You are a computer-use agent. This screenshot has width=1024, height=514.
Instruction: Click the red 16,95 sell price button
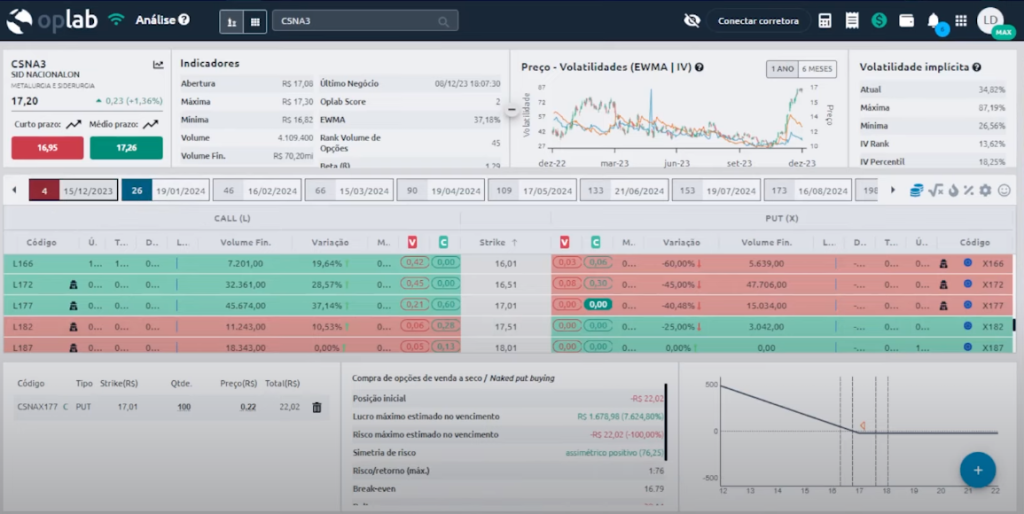[x=47, y=147]
